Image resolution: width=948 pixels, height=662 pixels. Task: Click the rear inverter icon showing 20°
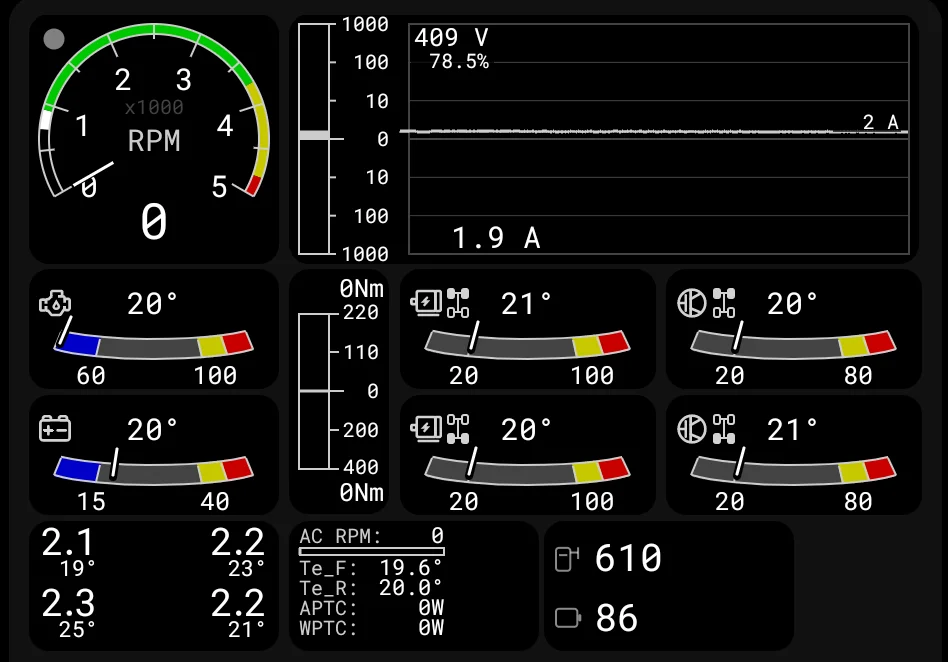[426, 427]
